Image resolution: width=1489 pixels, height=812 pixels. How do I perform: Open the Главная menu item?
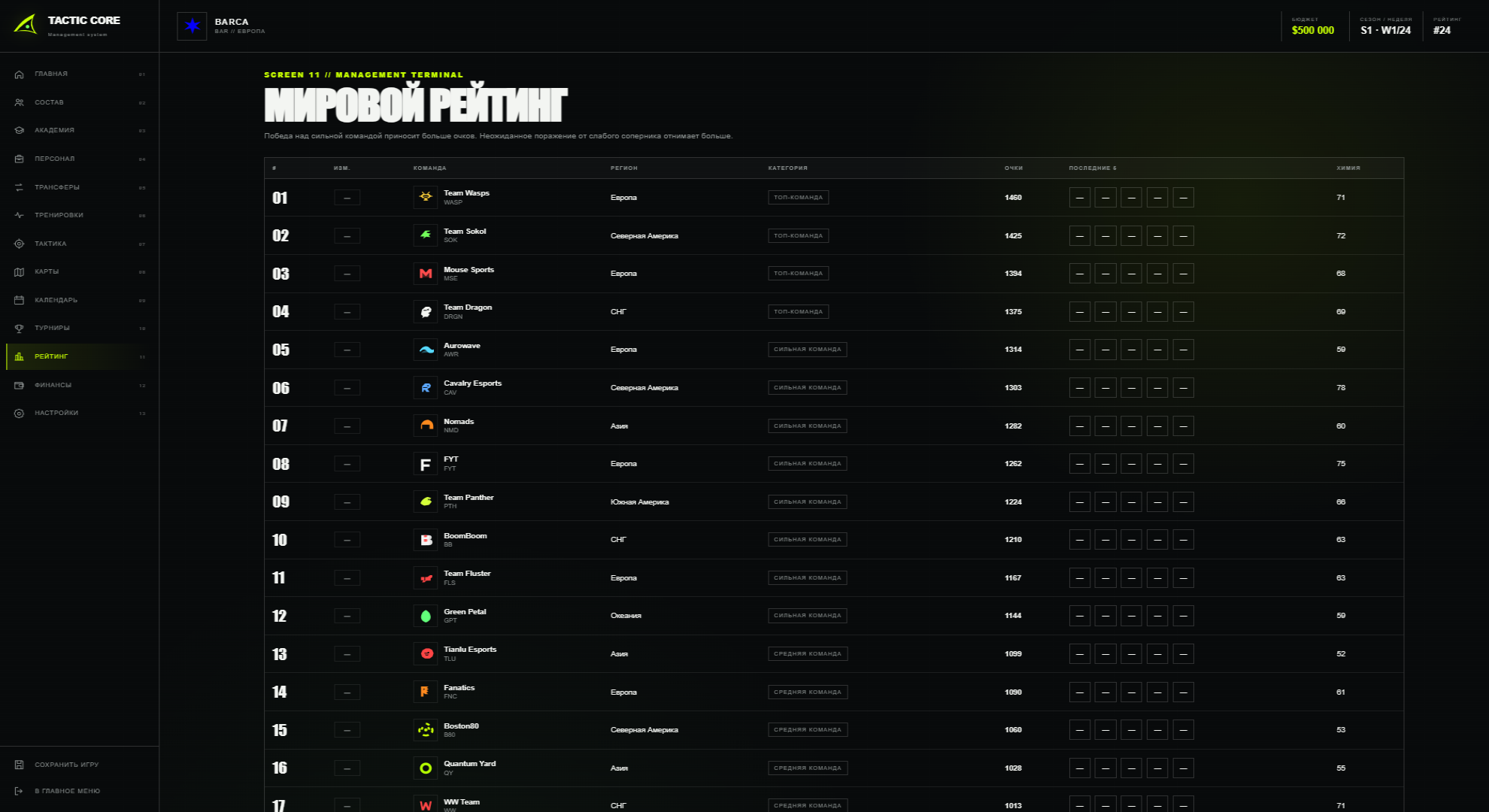point(80,74)
